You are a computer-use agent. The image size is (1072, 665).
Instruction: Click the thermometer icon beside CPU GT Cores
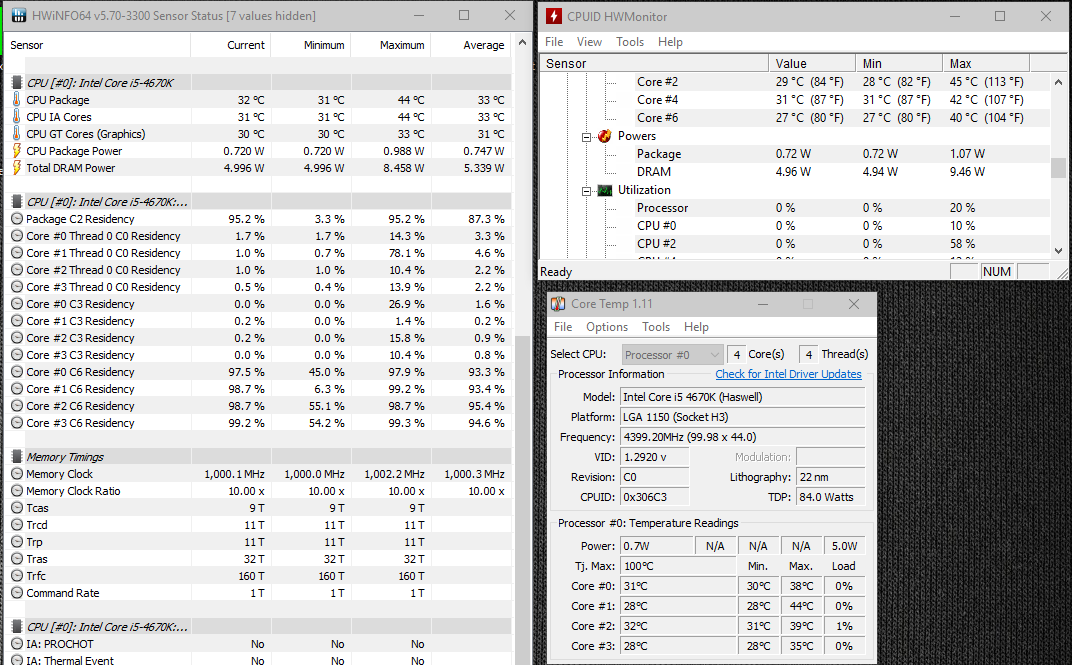click(x=17, y=134)
